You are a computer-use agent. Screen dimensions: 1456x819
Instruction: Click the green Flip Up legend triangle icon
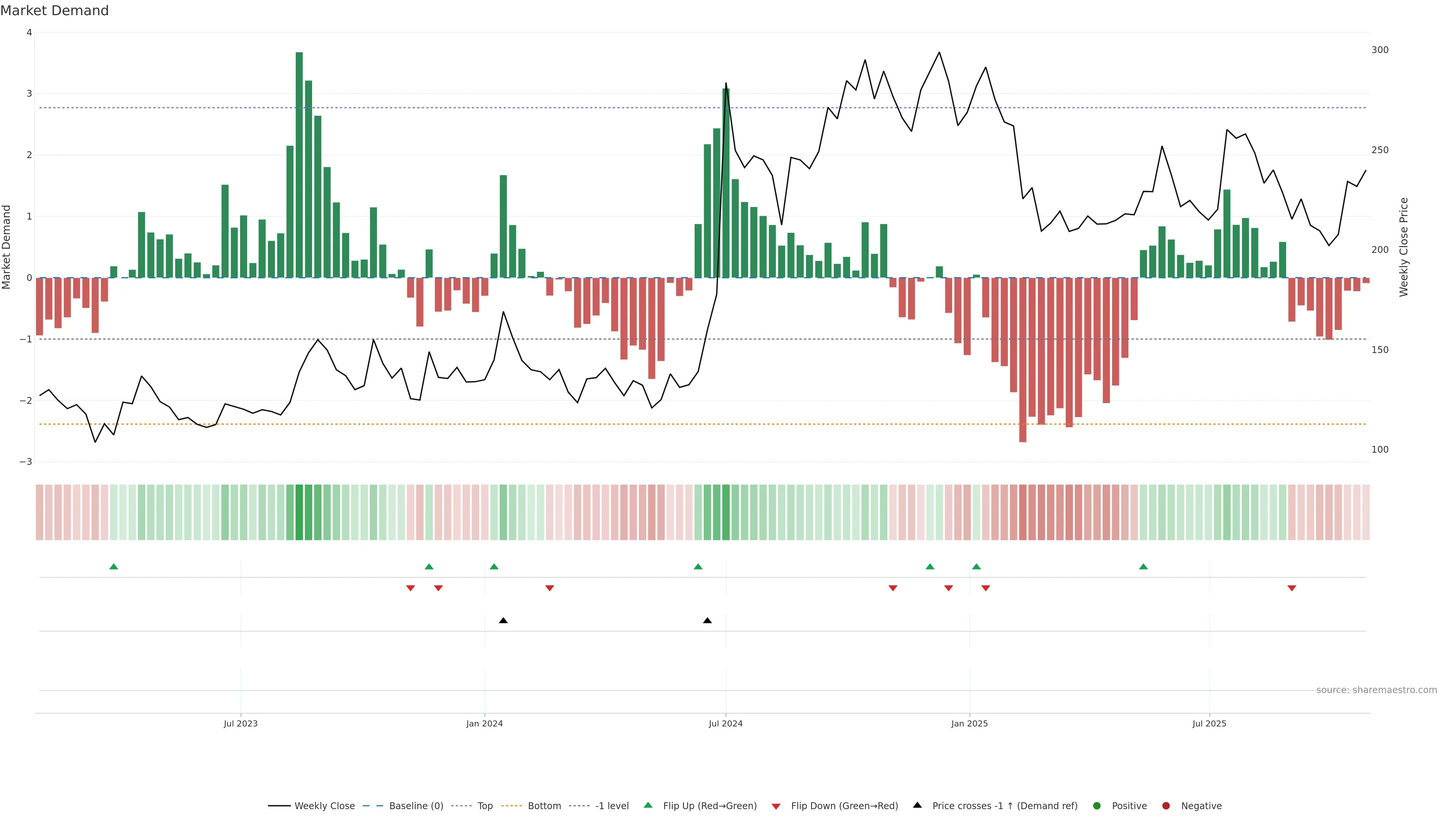click(x=648, y=805)
